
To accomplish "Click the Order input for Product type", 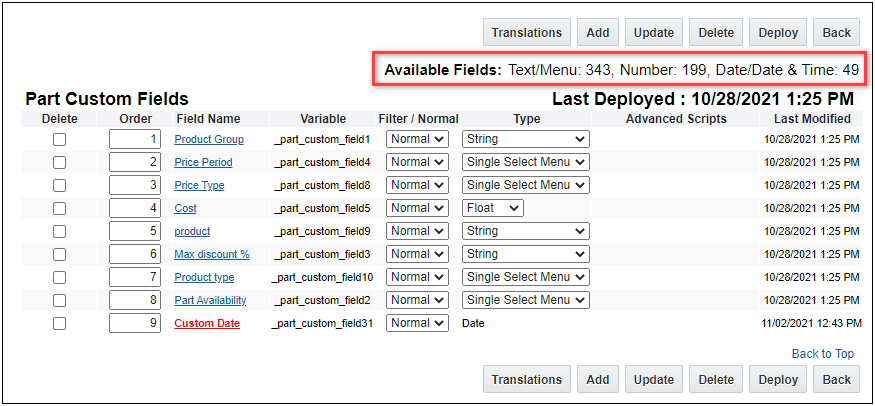I will 135,277.
